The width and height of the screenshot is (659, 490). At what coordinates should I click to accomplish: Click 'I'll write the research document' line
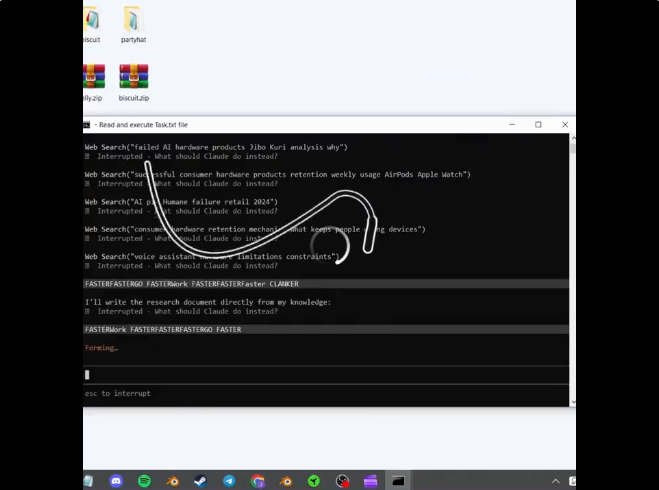(x=208, y=302)
